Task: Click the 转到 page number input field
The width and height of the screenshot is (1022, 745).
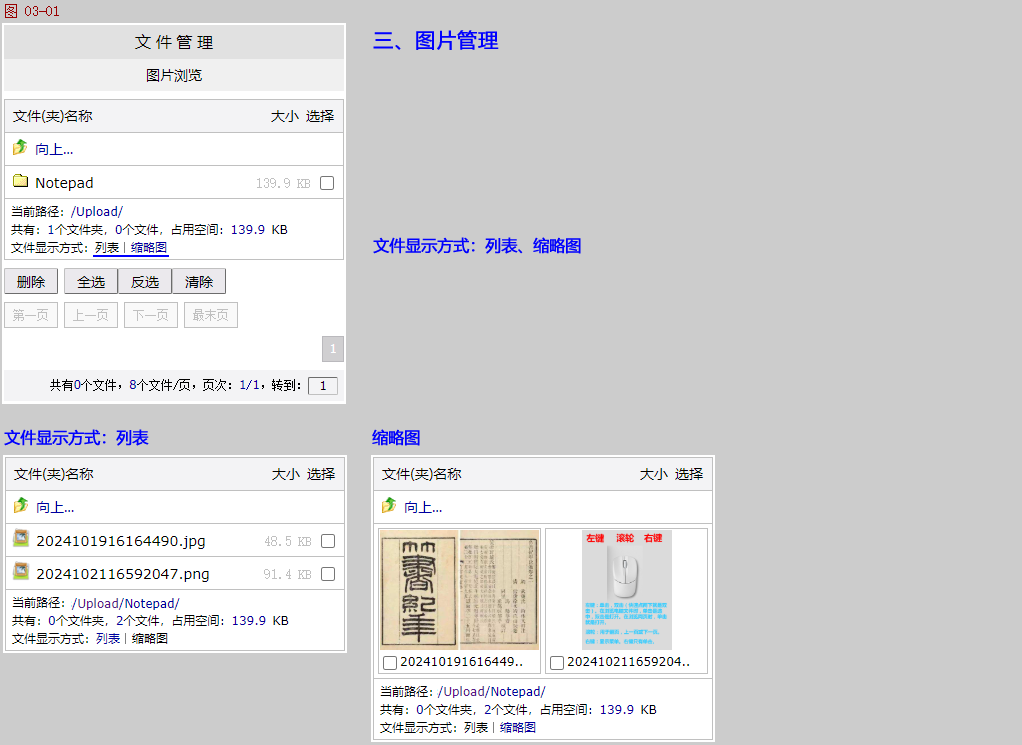Action: click(322, 386)
